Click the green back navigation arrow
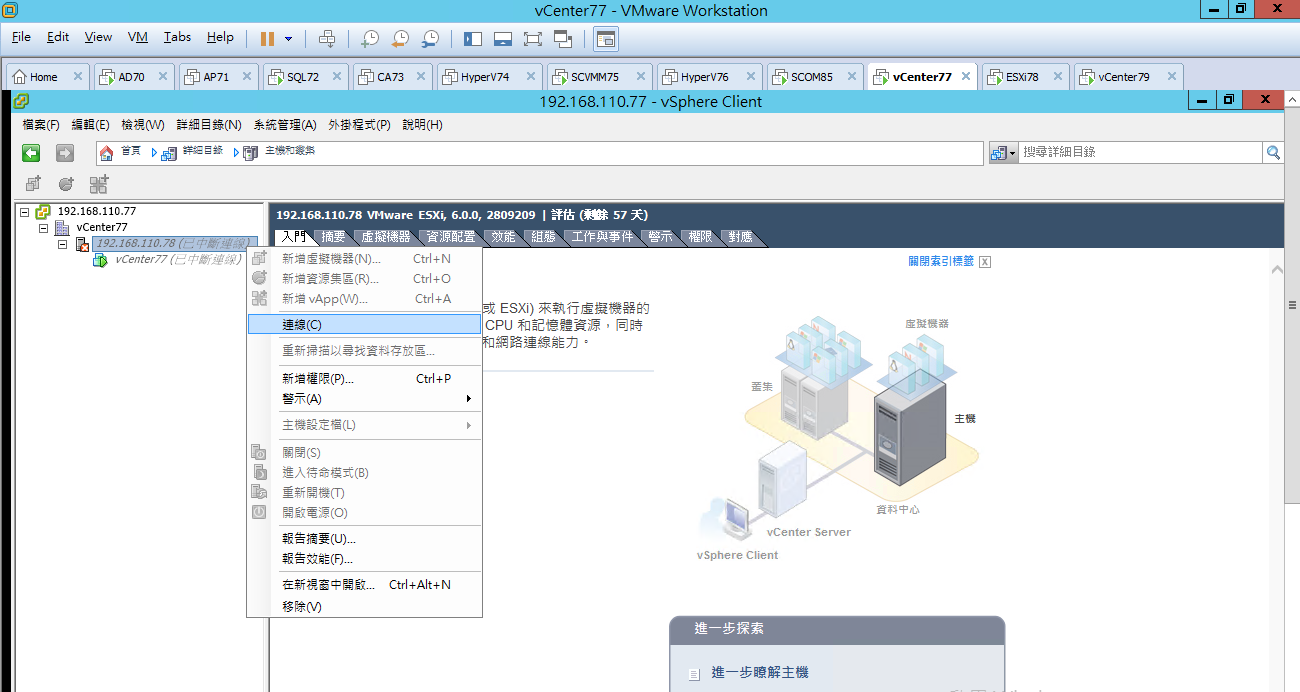This screenshot has width=1300, height=692. point(31,153)
